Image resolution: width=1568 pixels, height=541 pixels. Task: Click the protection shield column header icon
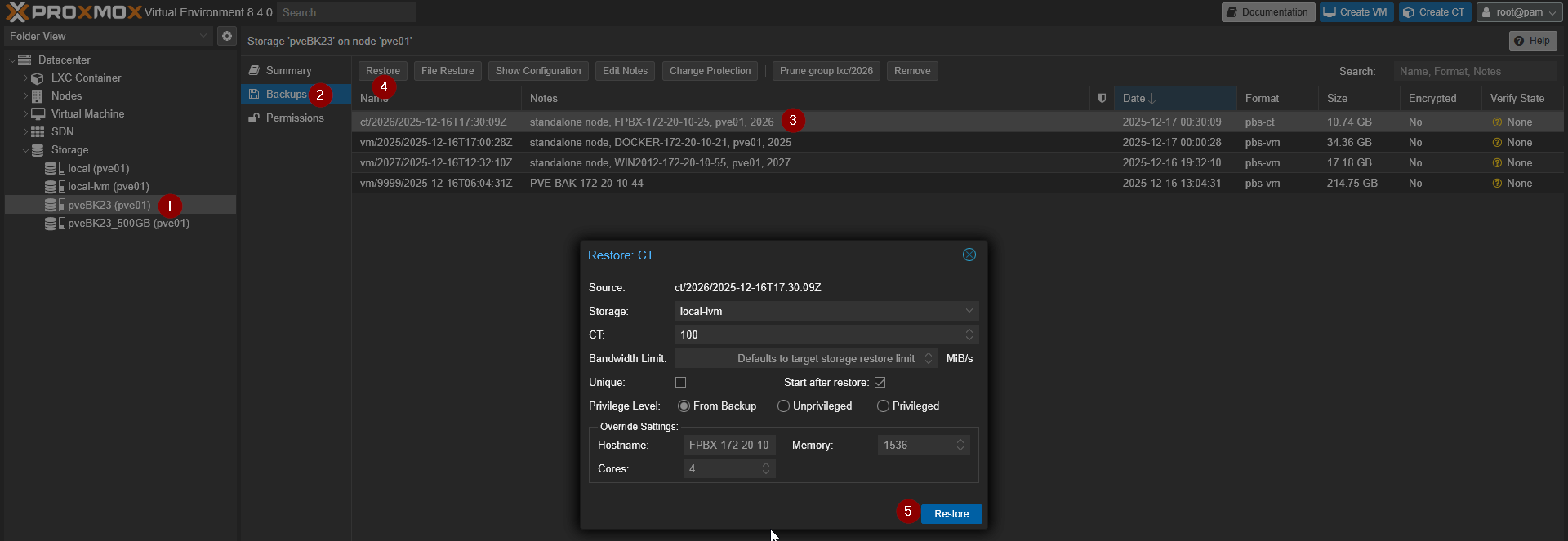point(1102,99)
